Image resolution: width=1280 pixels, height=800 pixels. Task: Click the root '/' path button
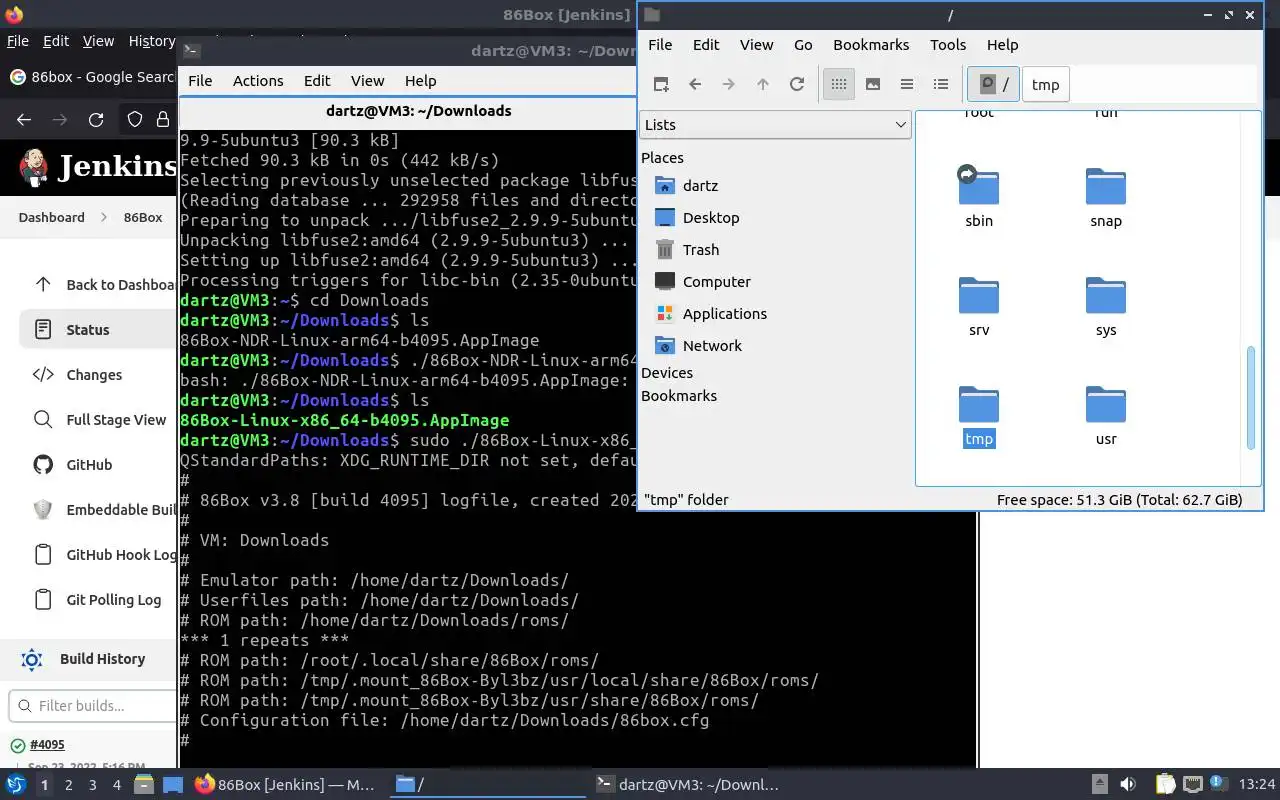tap(993, 84)
